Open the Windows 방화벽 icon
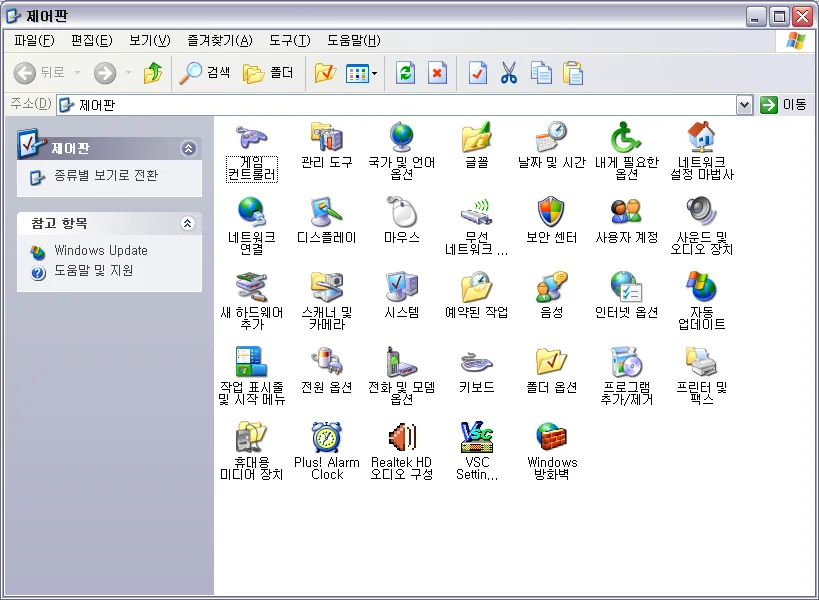 (x=552, y=437)
